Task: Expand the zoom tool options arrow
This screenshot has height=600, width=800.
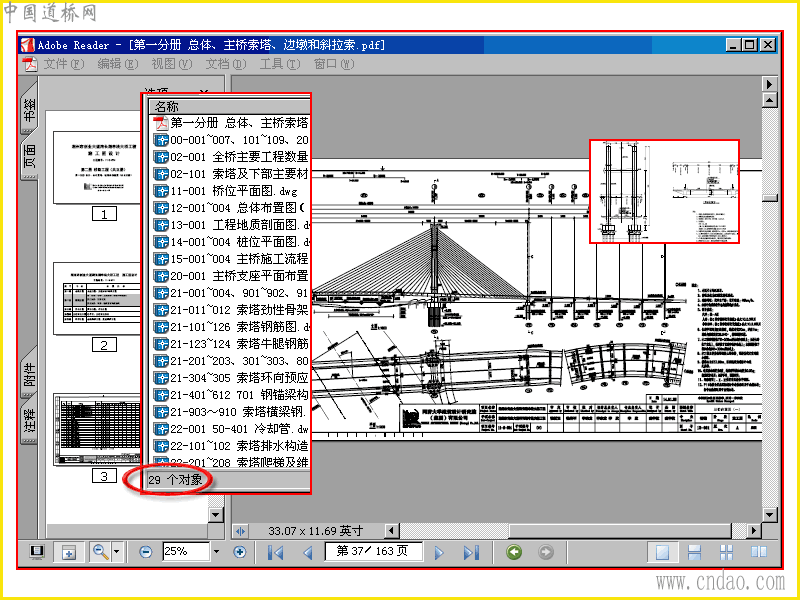Action: tap(117, 552)
